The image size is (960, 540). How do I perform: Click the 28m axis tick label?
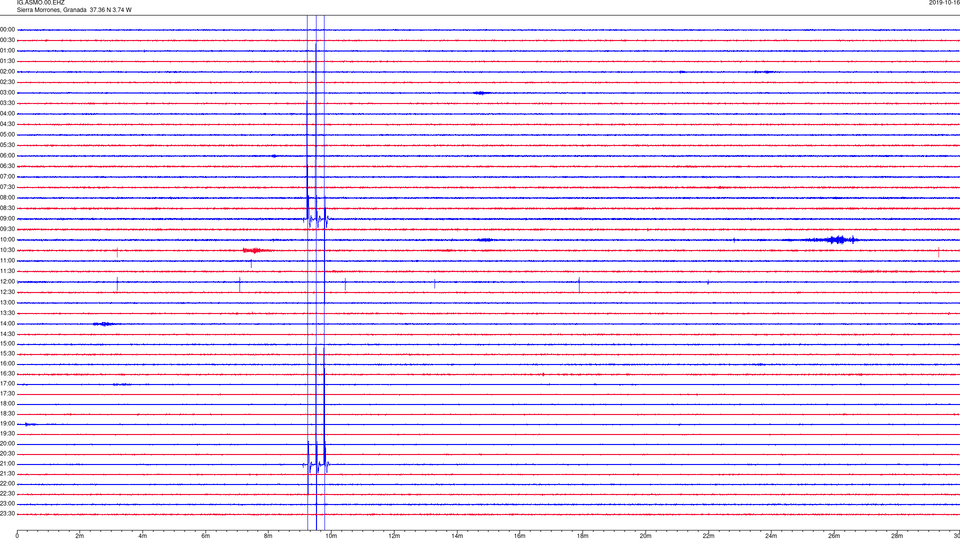pyautogui.click(x=897, y=536)
